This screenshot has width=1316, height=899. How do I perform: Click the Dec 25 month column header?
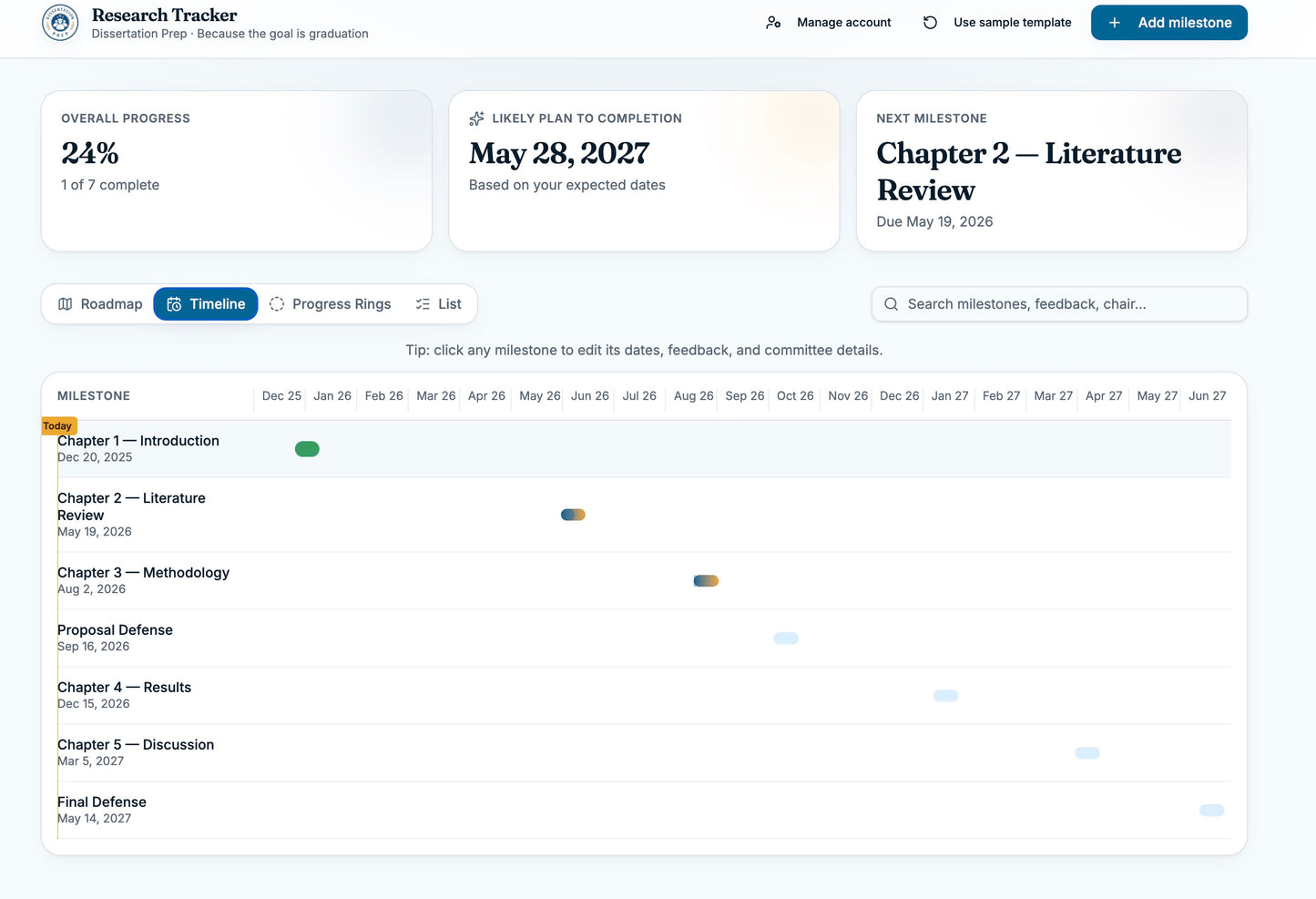tap(281, 396)
